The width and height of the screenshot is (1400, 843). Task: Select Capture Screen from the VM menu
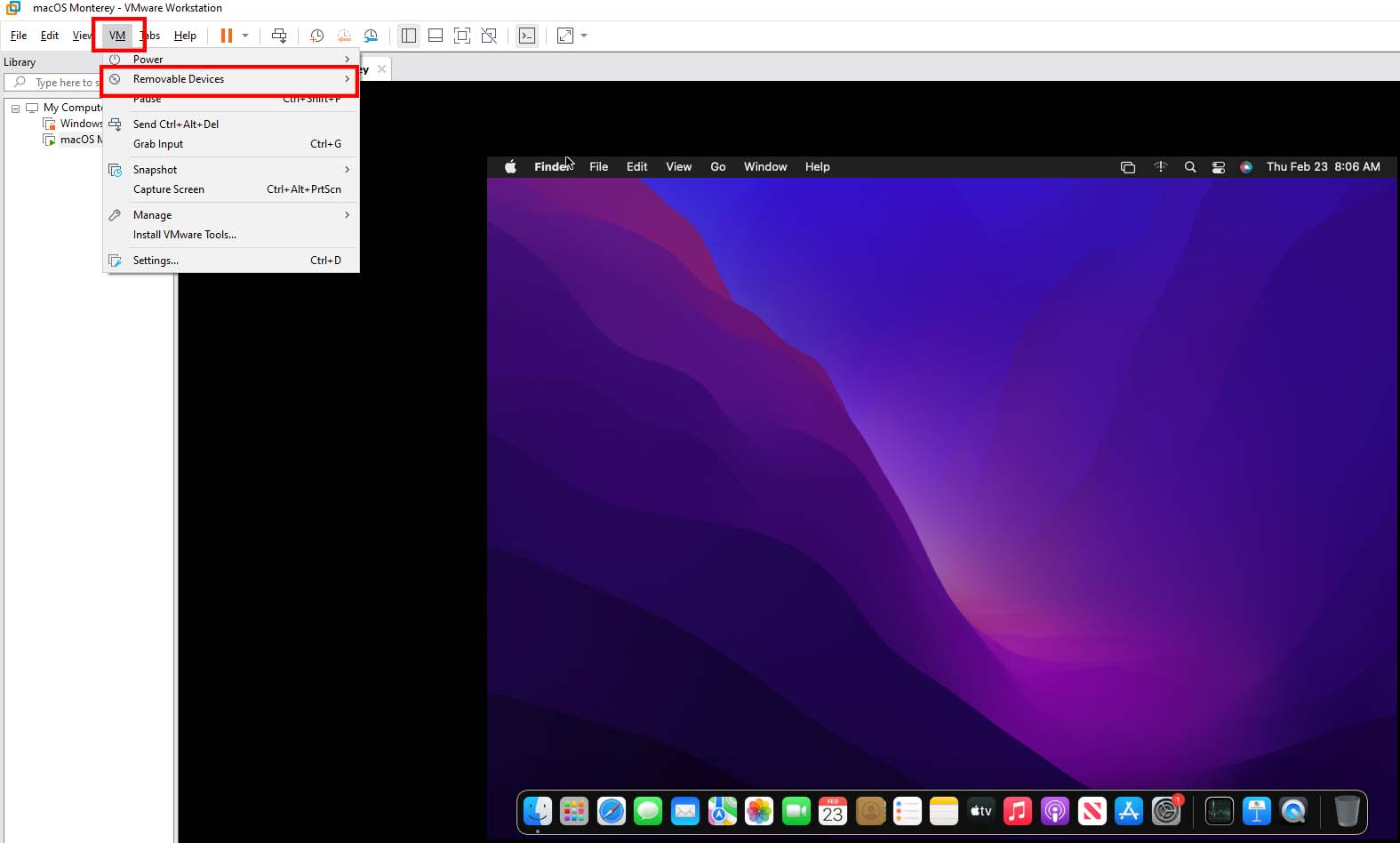169,189
